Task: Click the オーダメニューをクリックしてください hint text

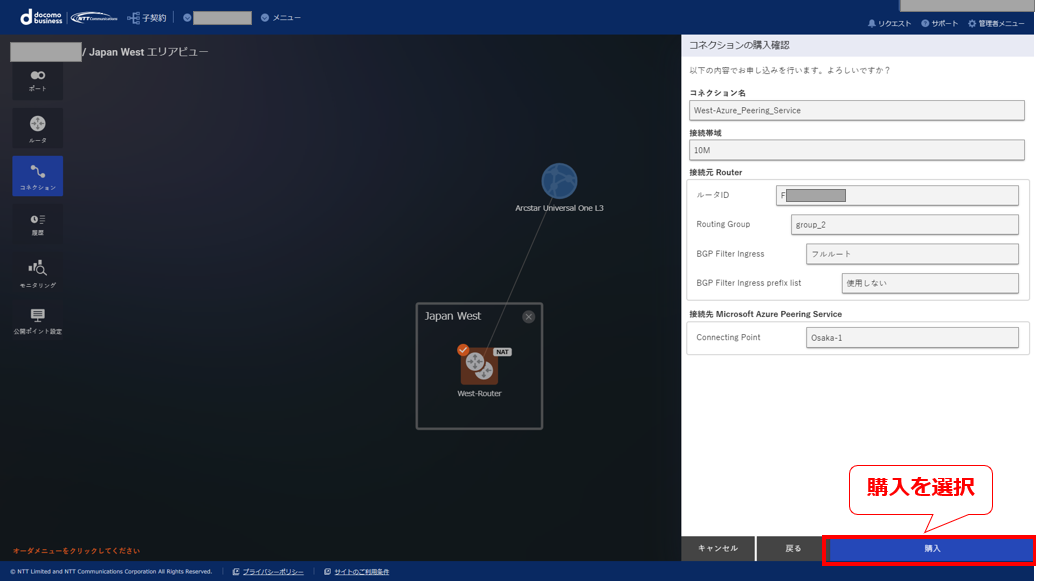Action: (x=77, y=551)
